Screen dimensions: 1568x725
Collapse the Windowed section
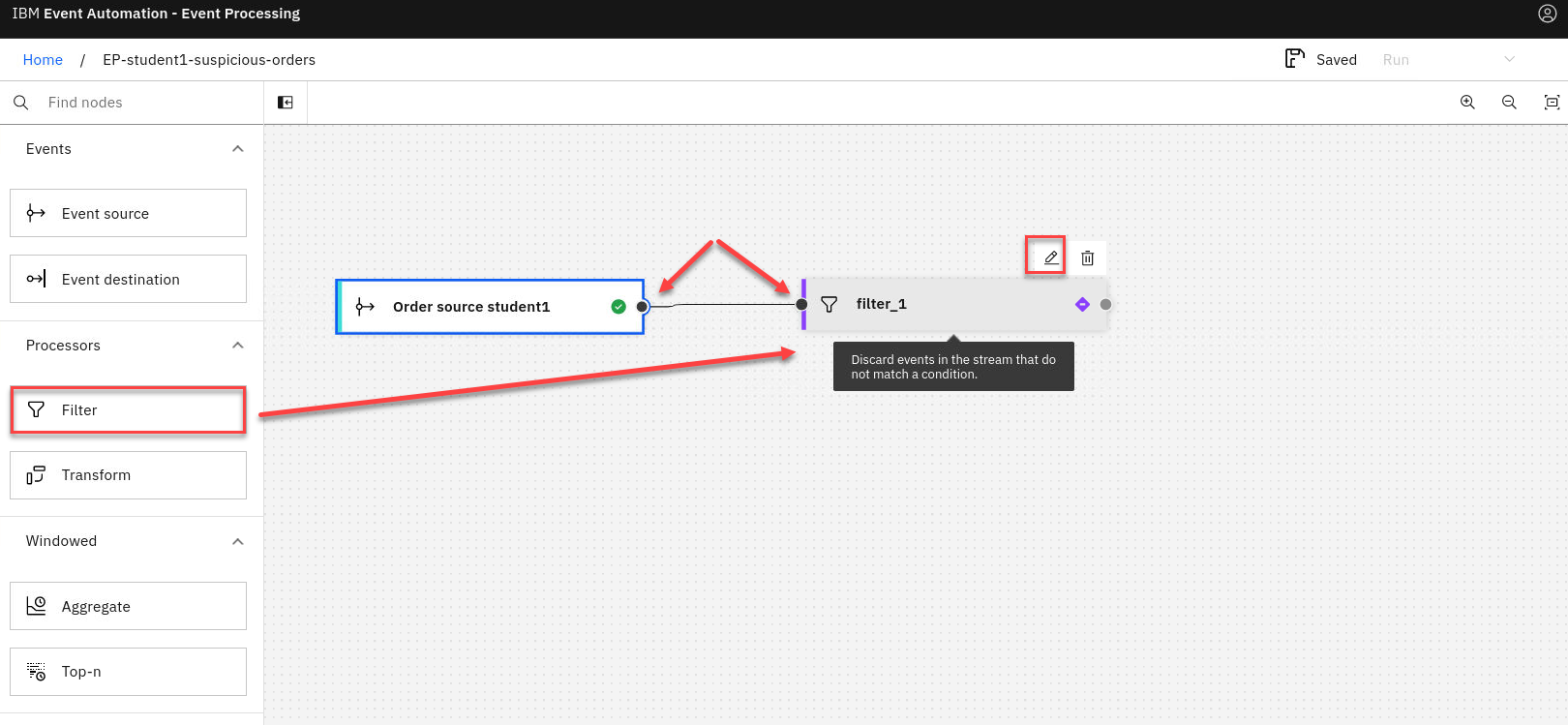coord(238,541)
